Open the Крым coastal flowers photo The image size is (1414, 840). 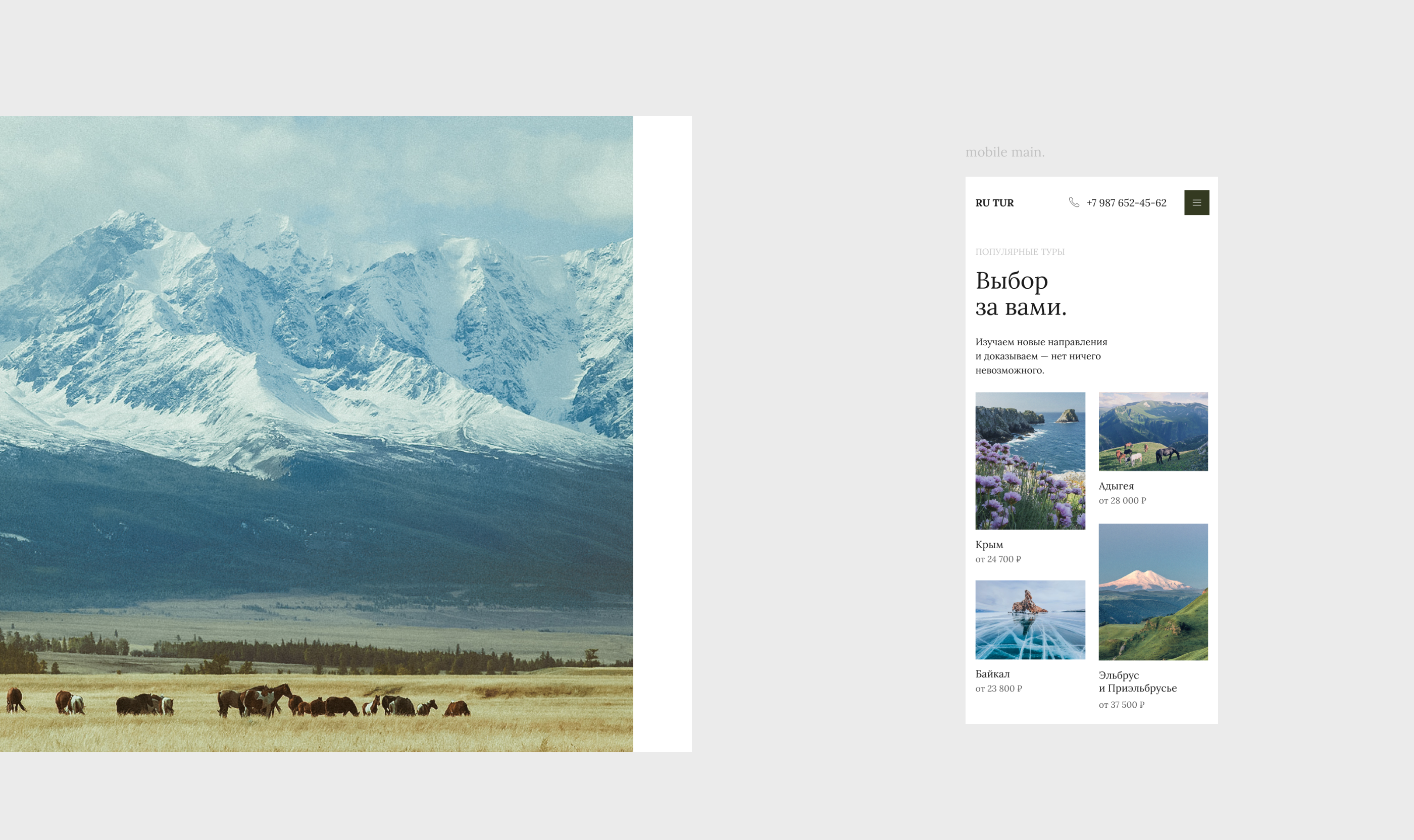pyautogui.click(x=1030, y=461)
